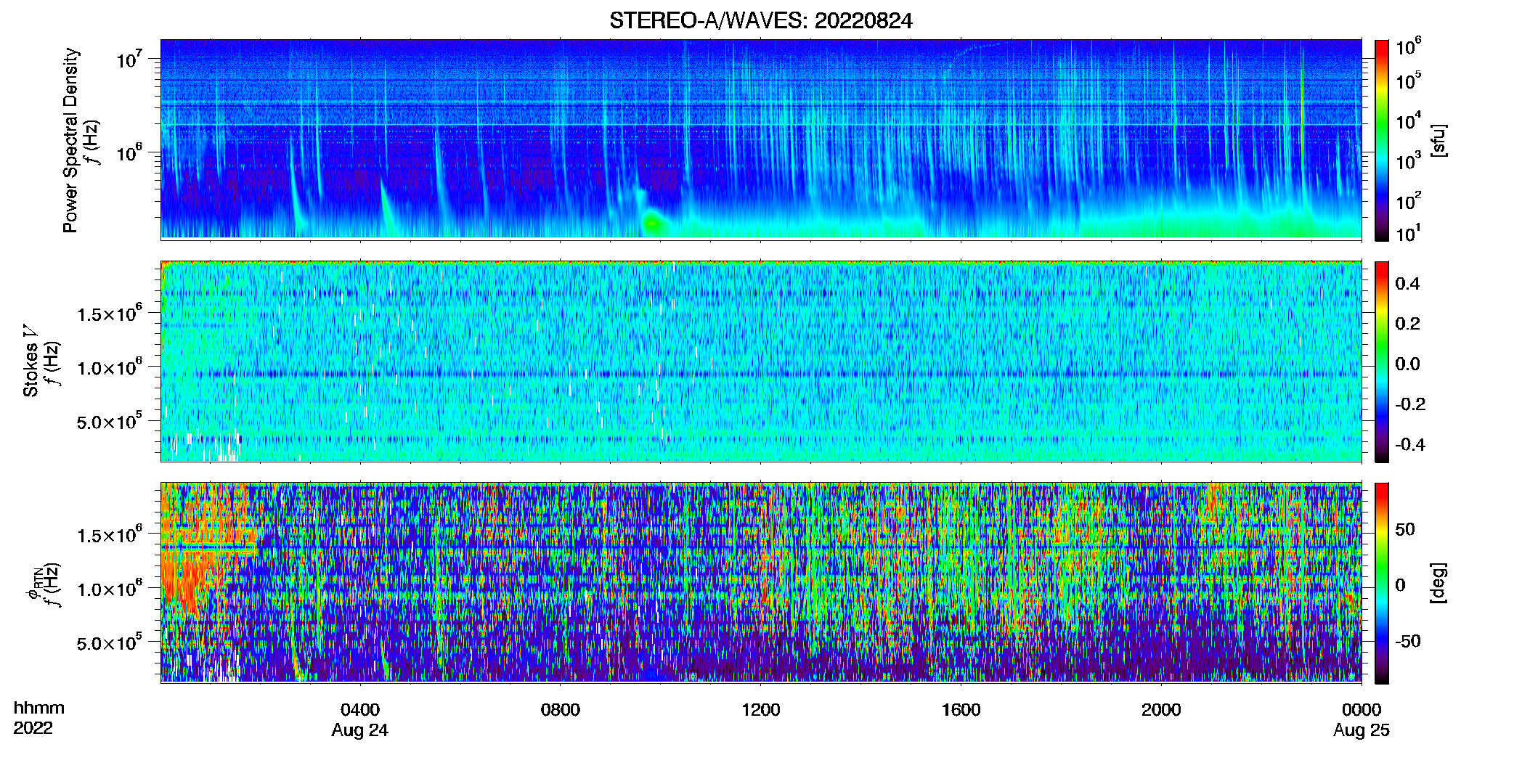Click the "[deg]" colorbar unit label
1522x784 pixels.
tap(1438, 583)
